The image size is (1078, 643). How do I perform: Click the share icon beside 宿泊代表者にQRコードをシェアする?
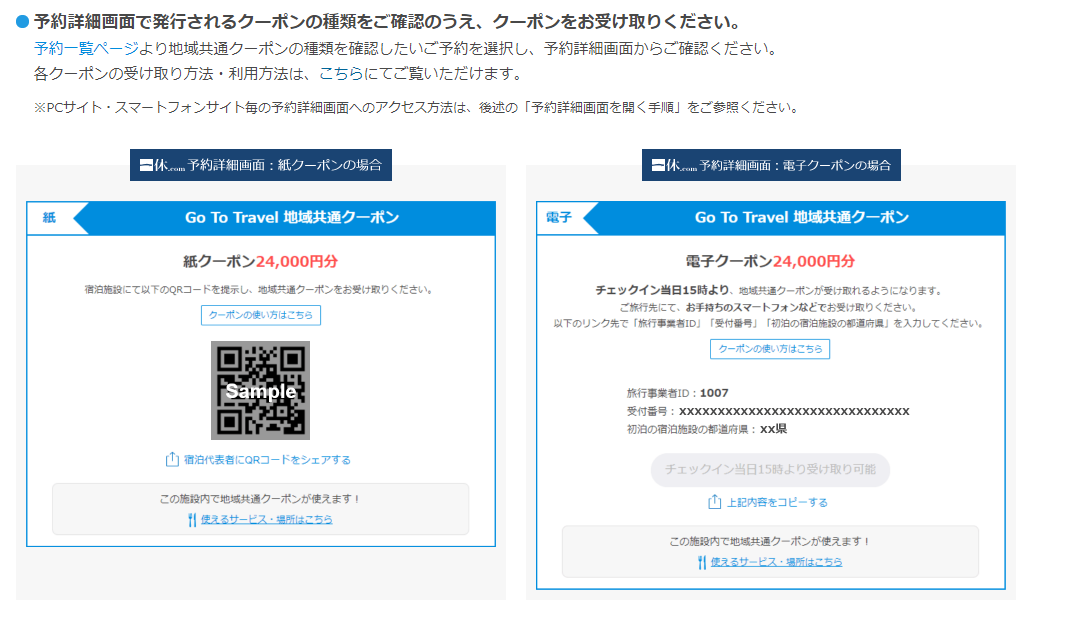[x=172, y=459]
